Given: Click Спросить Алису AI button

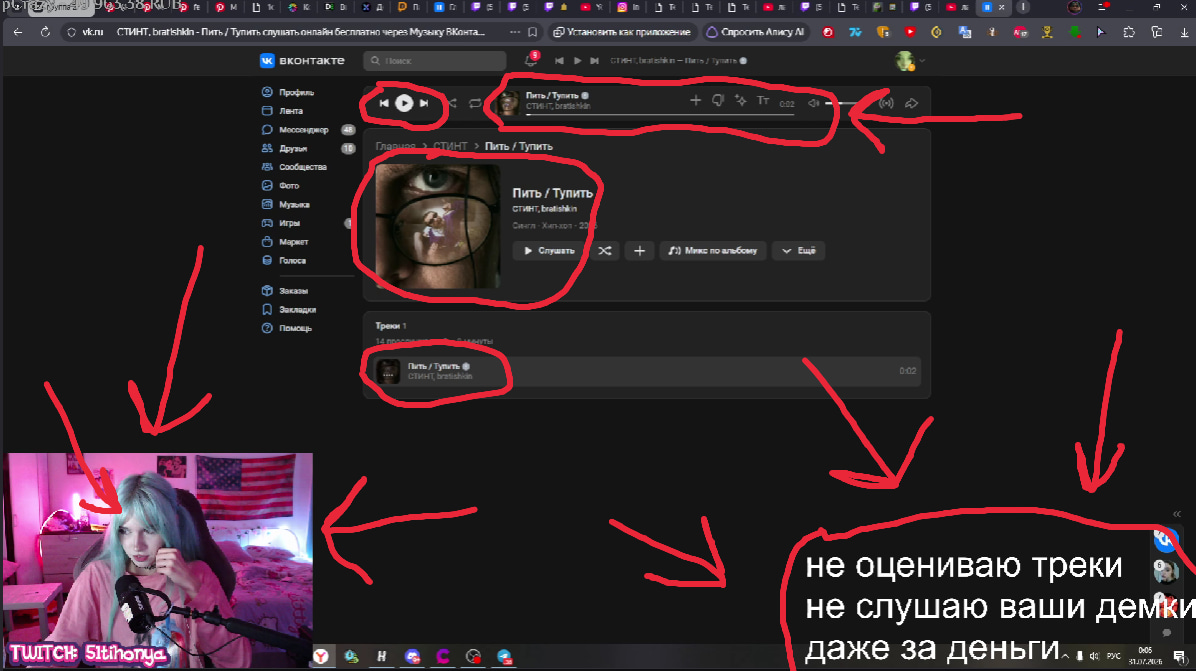Looking at the screenshot, I should click(755, 32).
